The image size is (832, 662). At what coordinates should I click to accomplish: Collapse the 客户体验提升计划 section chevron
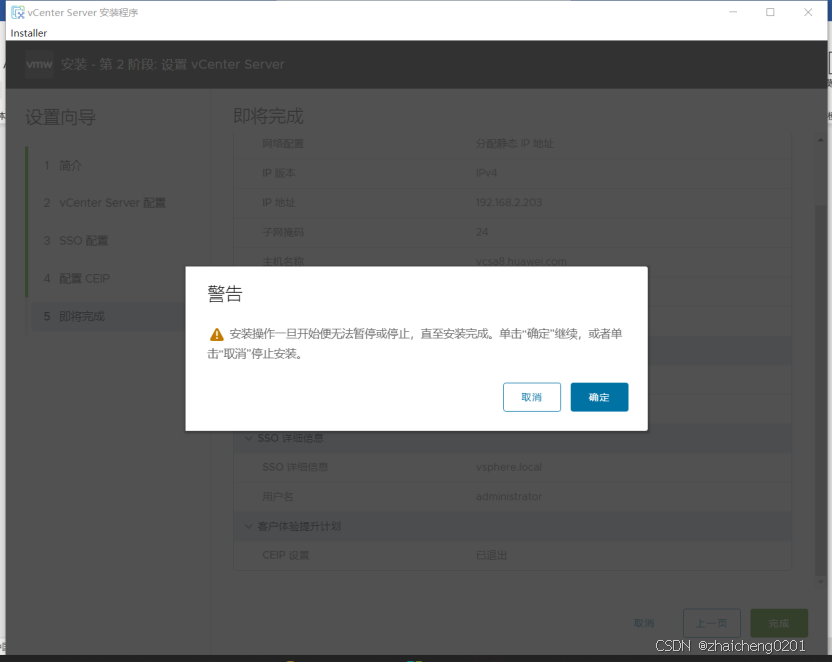click(x=248, y=526)
